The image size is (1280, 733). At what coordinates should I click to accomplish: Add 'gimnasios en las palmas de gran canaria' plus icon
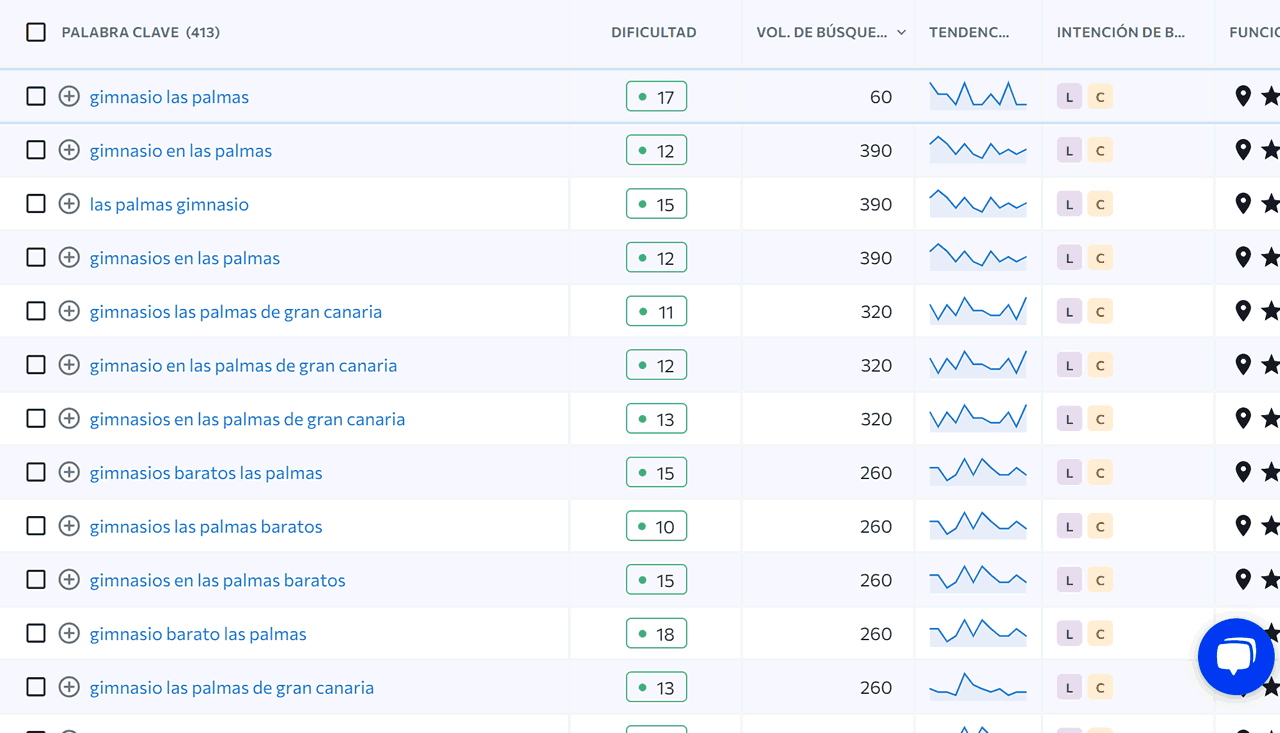tap(69, 418)
